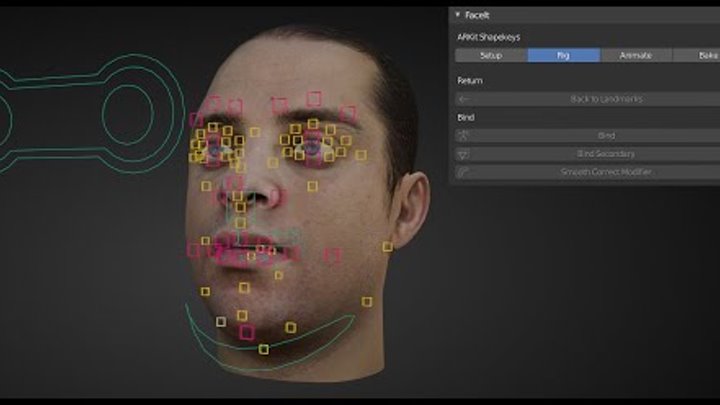Select the yellow cheek control below ear-side eye
720x405 pixels.
(312, 186)
